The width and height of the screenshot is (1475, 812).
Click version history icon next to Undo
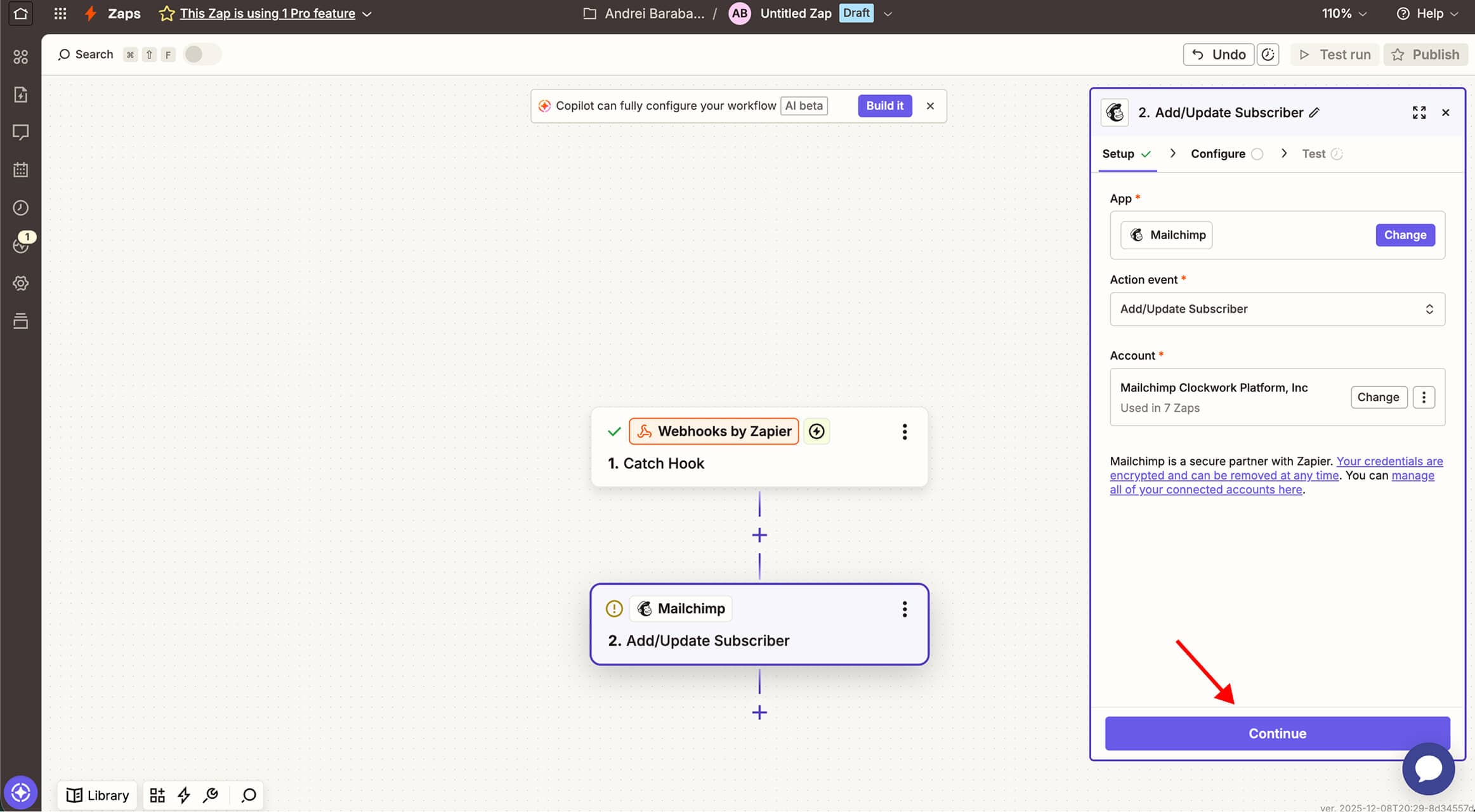pos(1268,55)
